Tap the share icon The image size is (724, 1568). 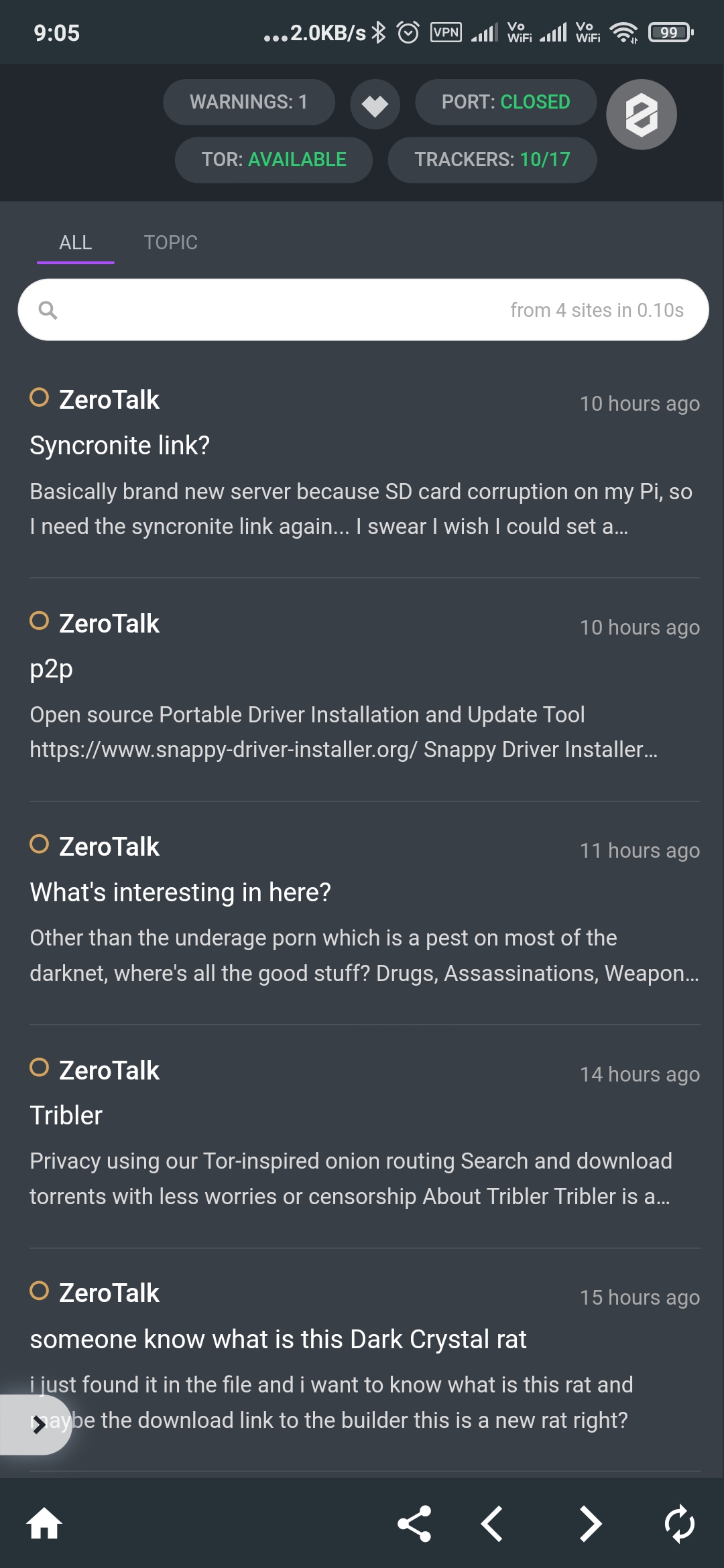[x=414, y=1523]
